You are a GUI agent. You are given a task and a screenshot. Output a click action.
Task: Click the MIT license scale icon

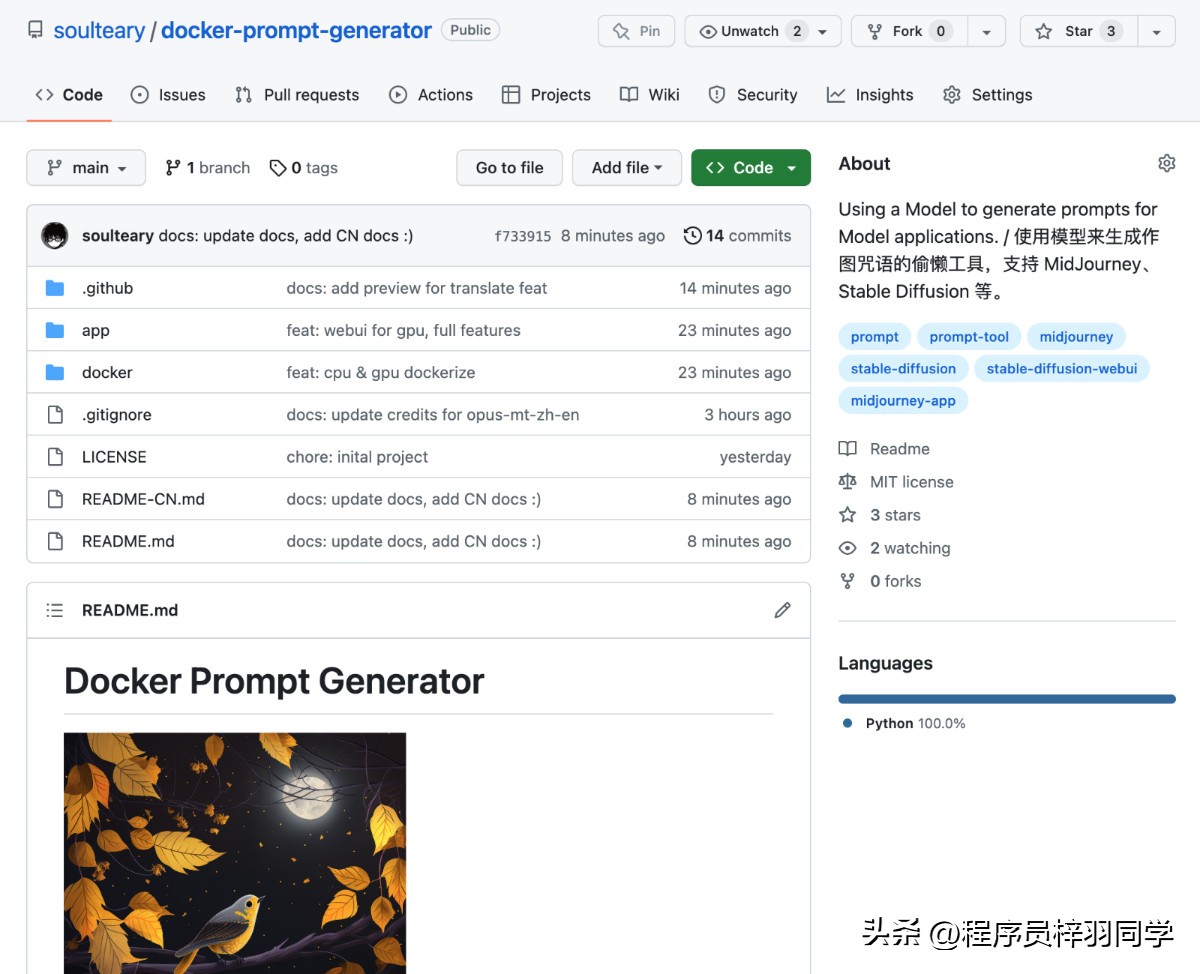pos(848,482)
